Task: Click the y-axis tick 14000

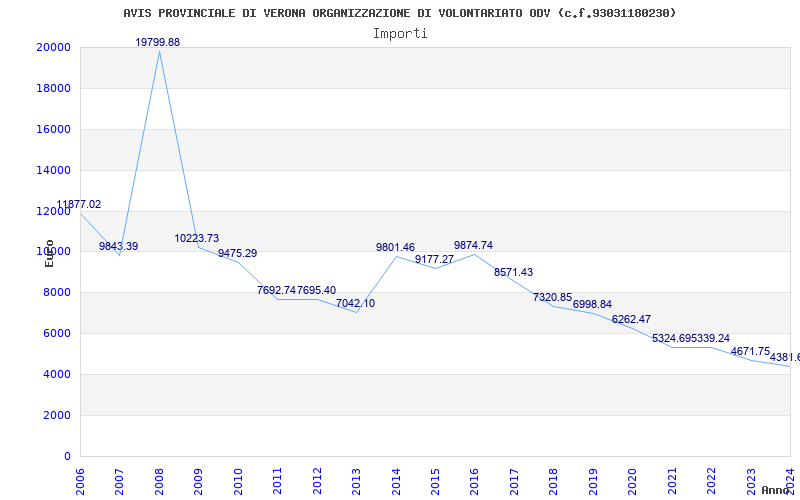Action: [53, 170]
